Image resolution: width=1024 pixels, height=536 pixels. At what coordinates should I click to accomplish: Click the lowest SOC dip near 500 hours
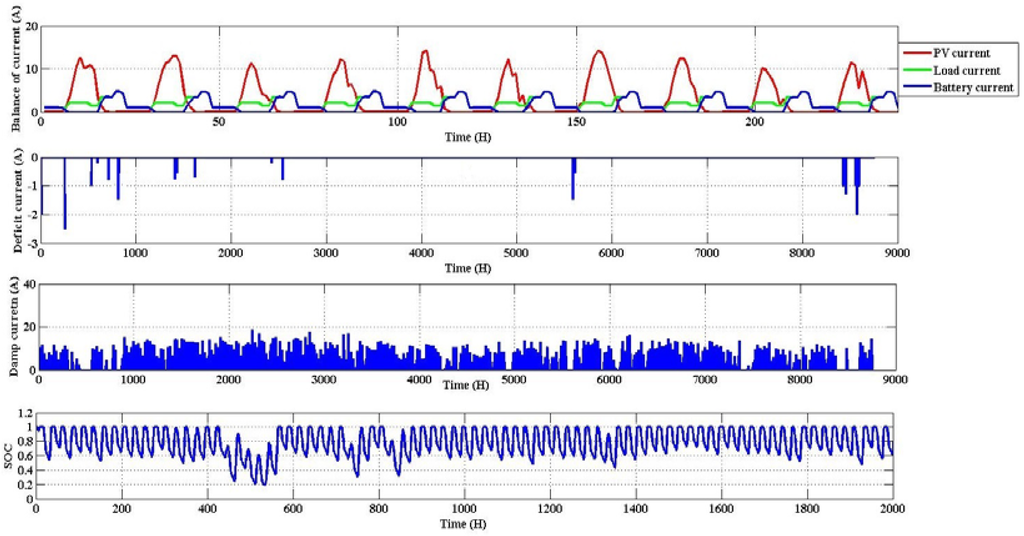(x=264, y=483)
